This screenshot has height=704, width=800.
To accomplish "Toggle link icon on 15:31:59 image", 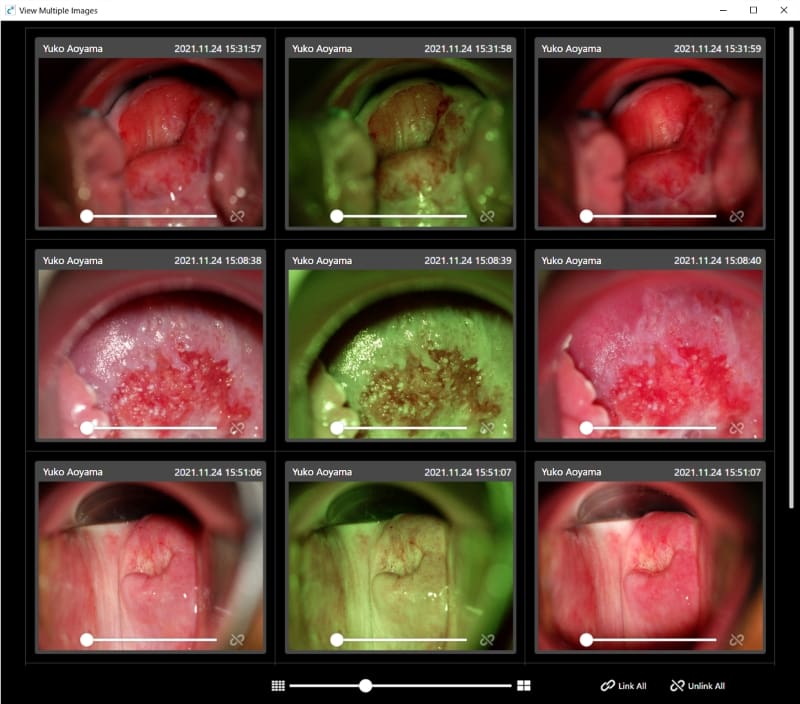I will [737, 216].
